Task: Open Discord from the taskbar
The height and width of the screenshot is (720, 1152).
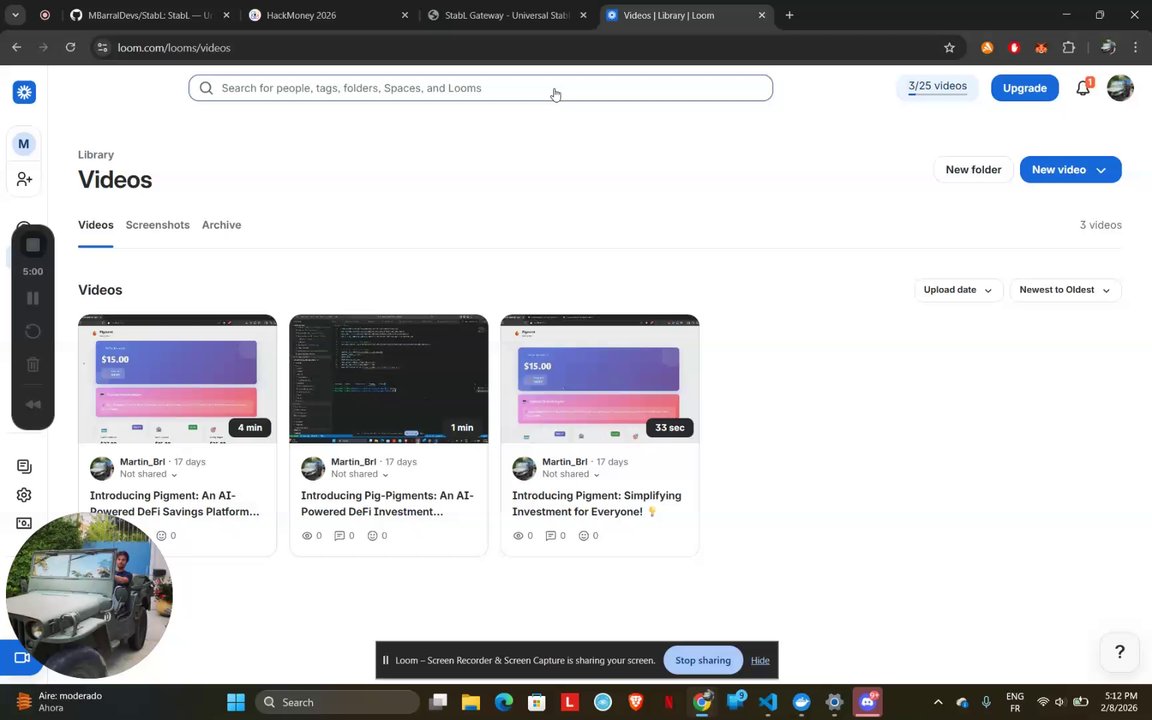Action: tap(867, 702)
